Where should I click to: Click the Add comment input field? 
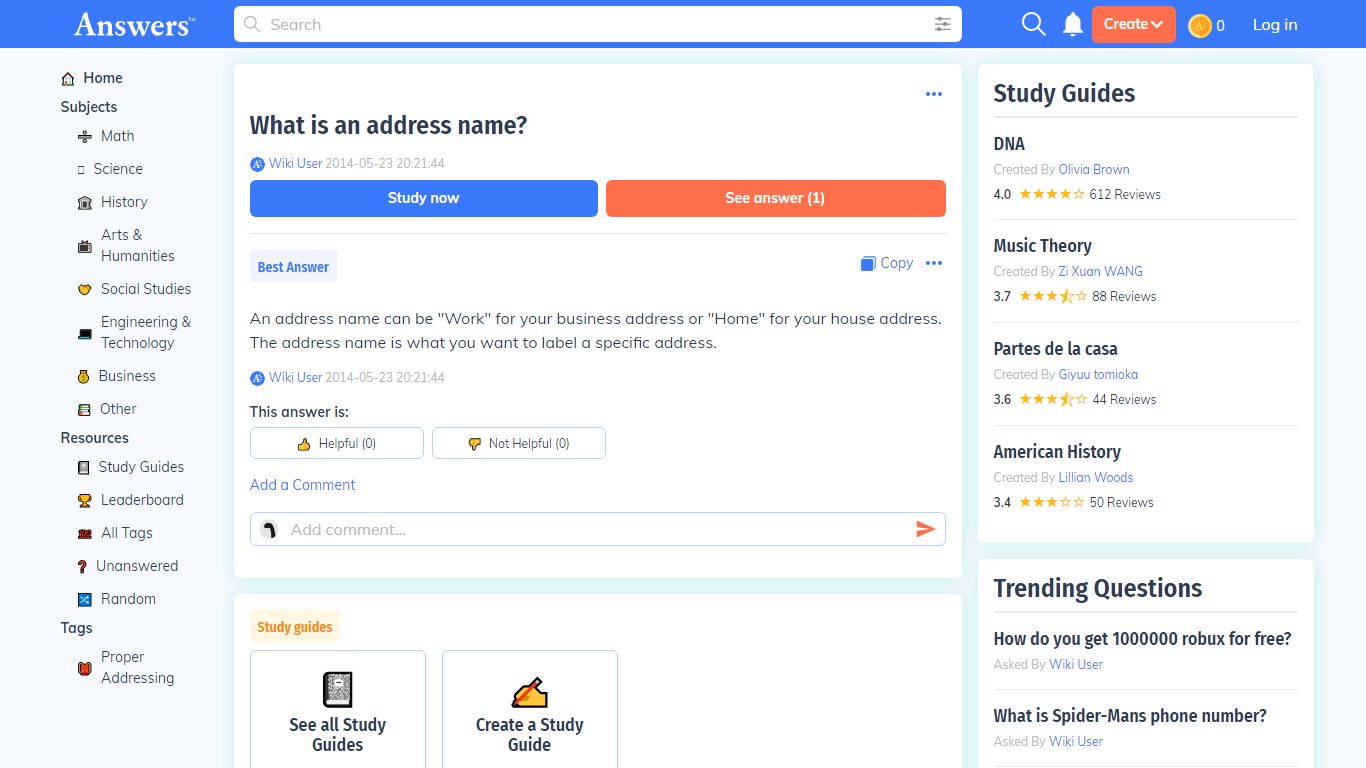[x=598, y=529]
